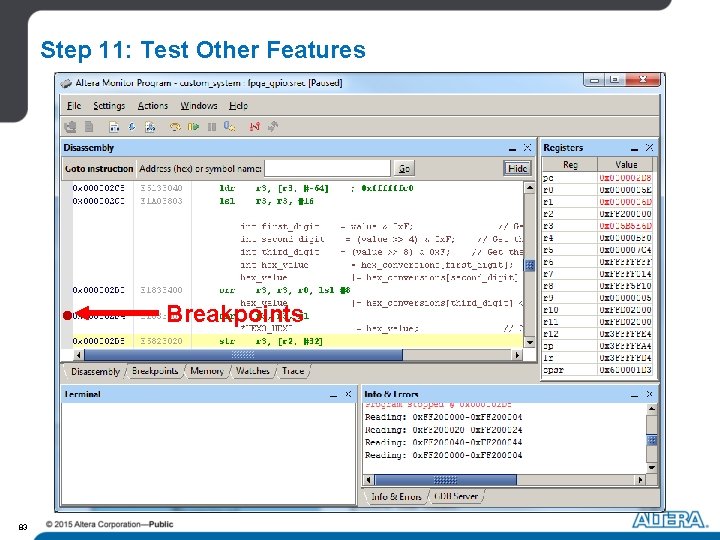Screen dimensions: 720x540
Task: Click the Compile and Load toolbar icon
Action: point(150,127)
